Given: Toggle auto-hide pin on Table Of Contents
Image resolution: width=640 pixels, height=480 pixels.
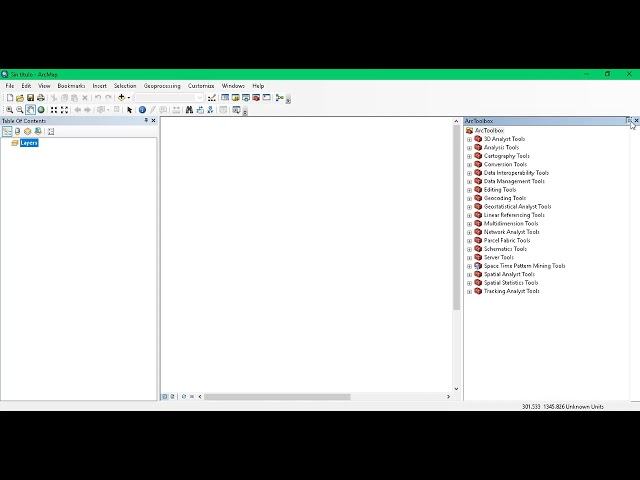Looking at the screenshot, I should point(146,120).
